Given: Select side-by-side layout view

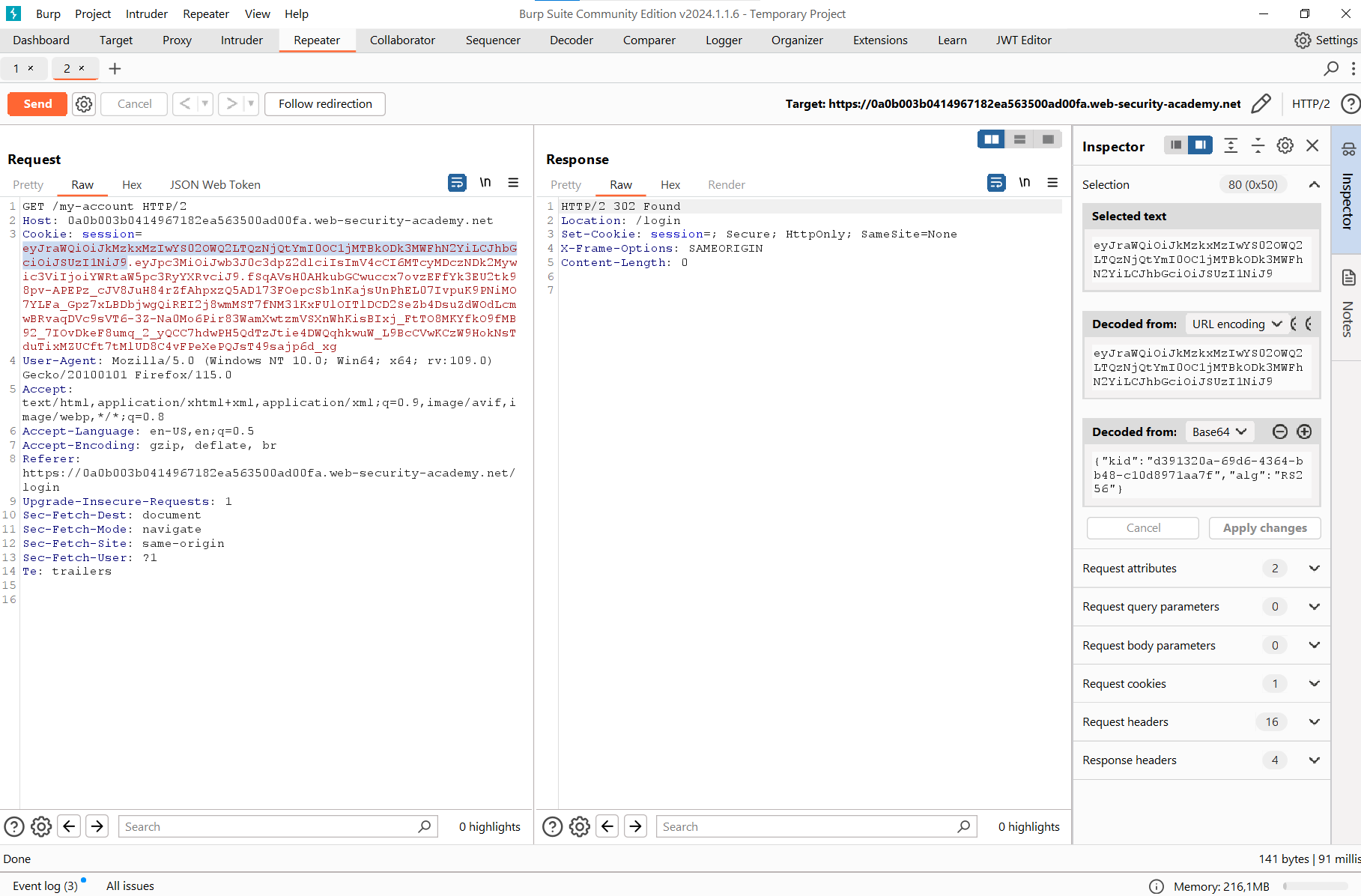Looking at the screenshot, I should click(x=992, y=139).
